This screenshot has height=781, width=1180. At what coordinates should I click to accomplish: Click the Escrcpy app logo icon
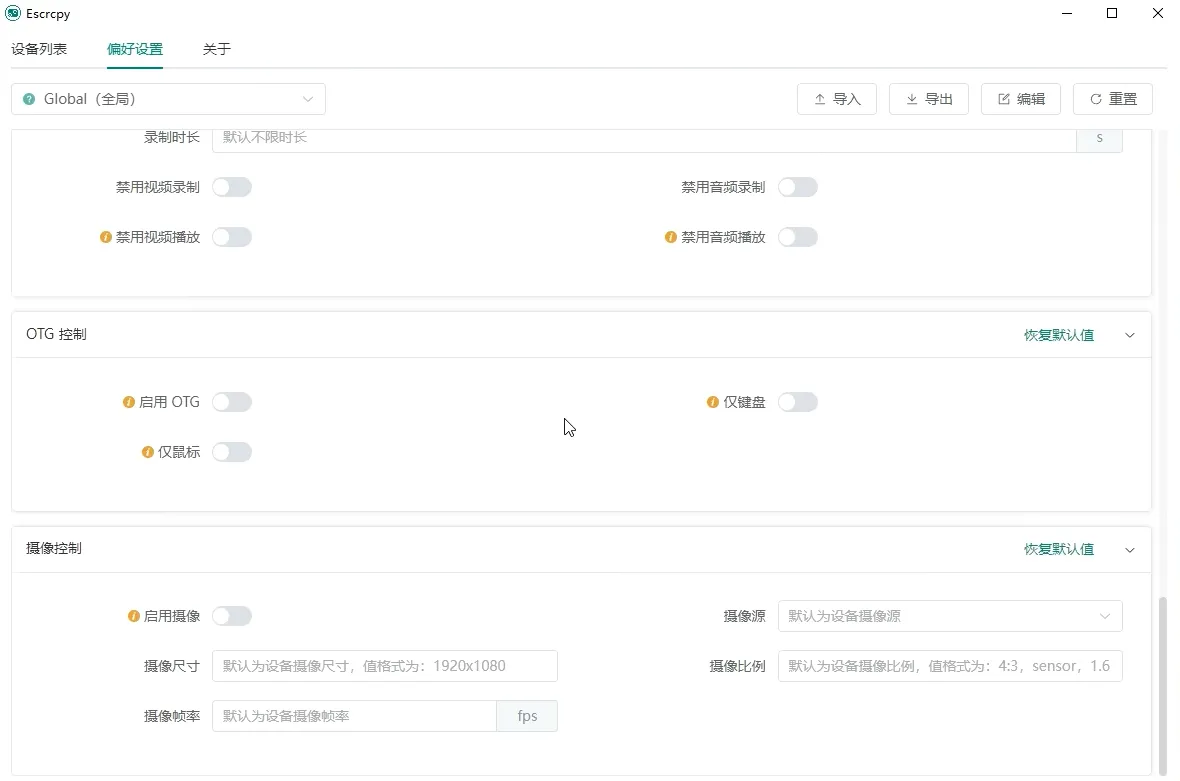click(13, 14)
